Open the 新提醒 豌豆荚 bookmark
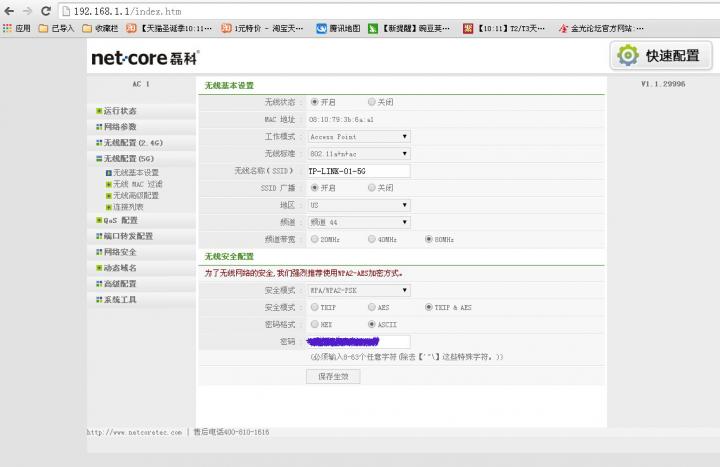The height and width of the screenshot is (467, 720). coord(409,28)
